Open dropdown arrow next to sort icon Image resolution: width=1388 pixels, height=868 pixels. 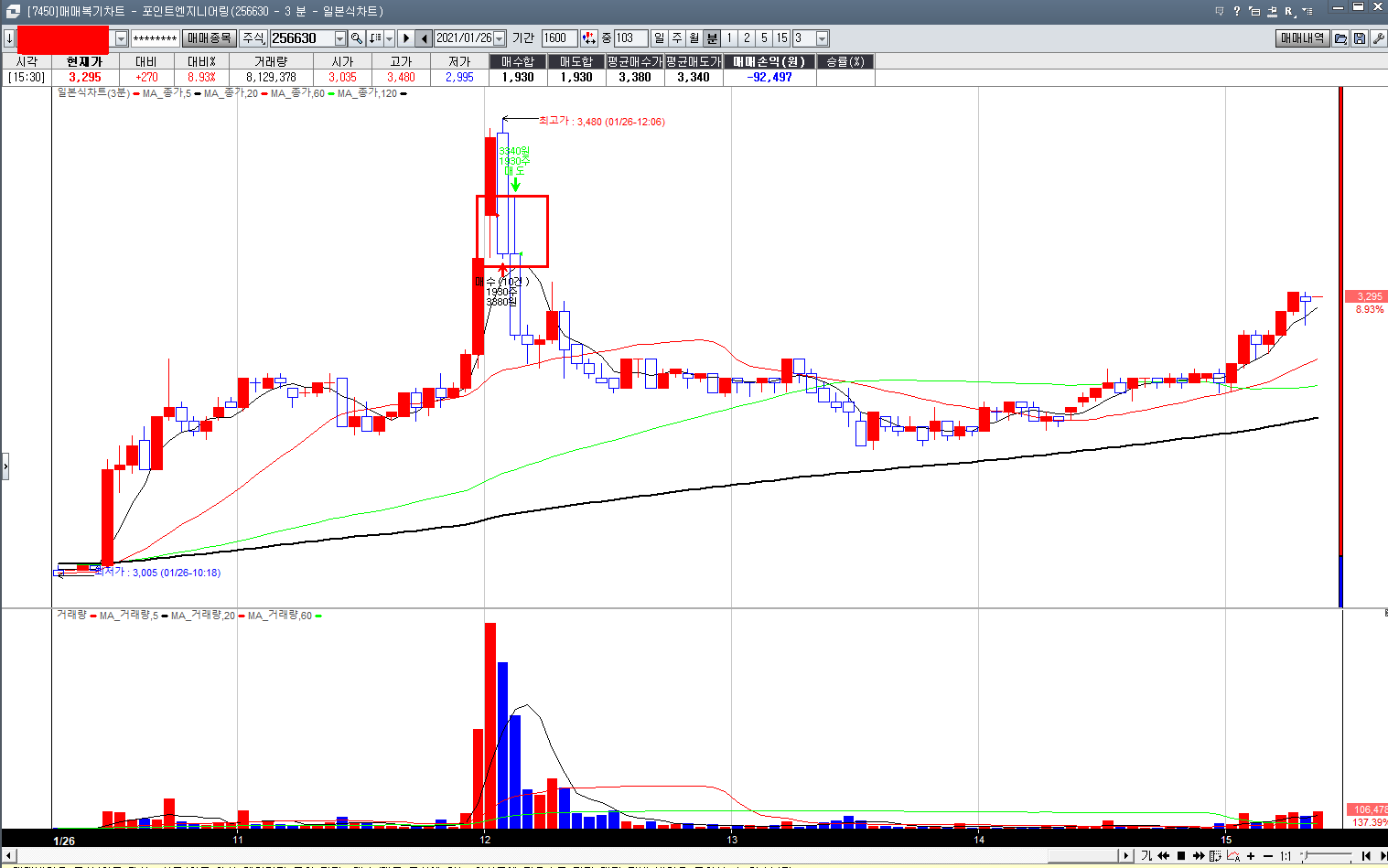[389, 38]
